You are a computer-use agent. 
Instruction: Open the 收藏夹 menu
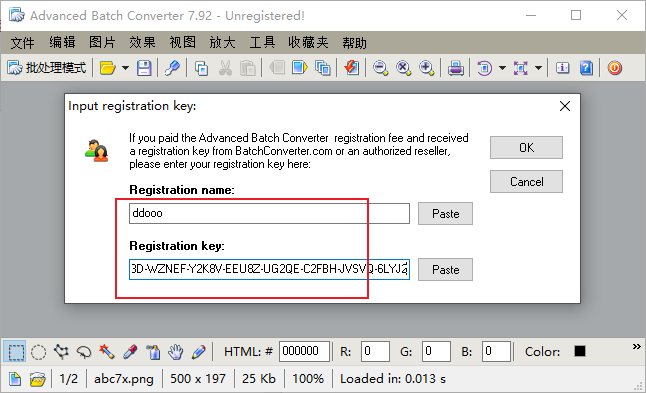pyautogui.click(x=308, y=42)
